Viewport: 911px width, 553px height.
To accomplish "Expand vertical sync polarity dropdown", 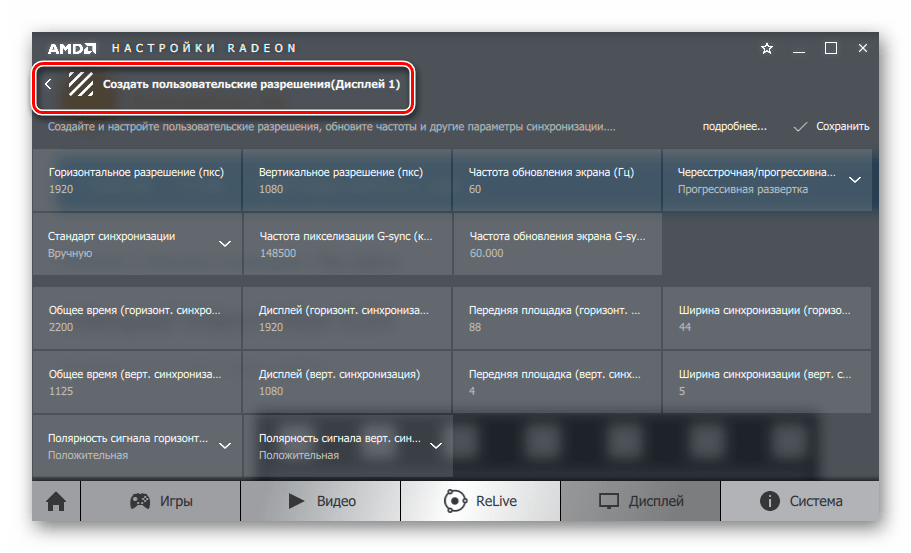I will click(x=435, y=446).
